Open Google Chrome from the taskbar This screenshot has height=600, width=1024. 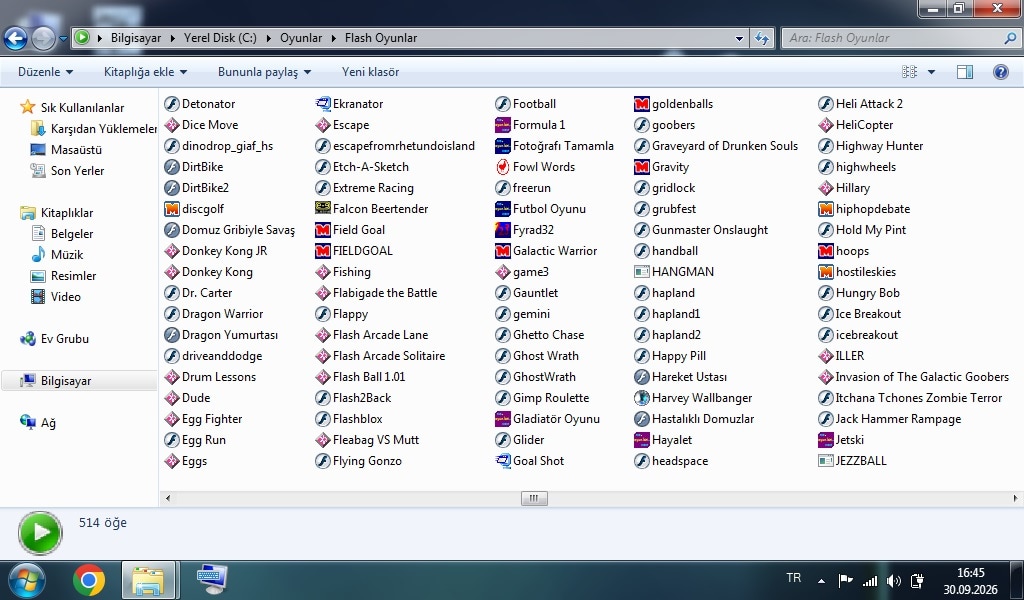pos(89,580)
